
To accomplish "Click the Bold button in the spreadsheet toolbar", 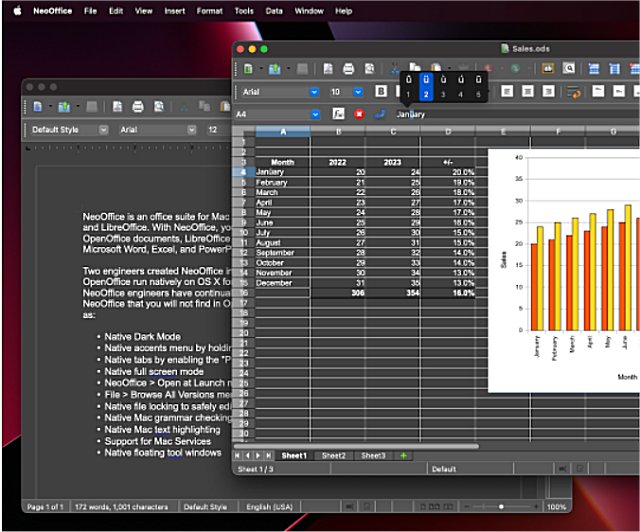I will click(x=380, y=92).
